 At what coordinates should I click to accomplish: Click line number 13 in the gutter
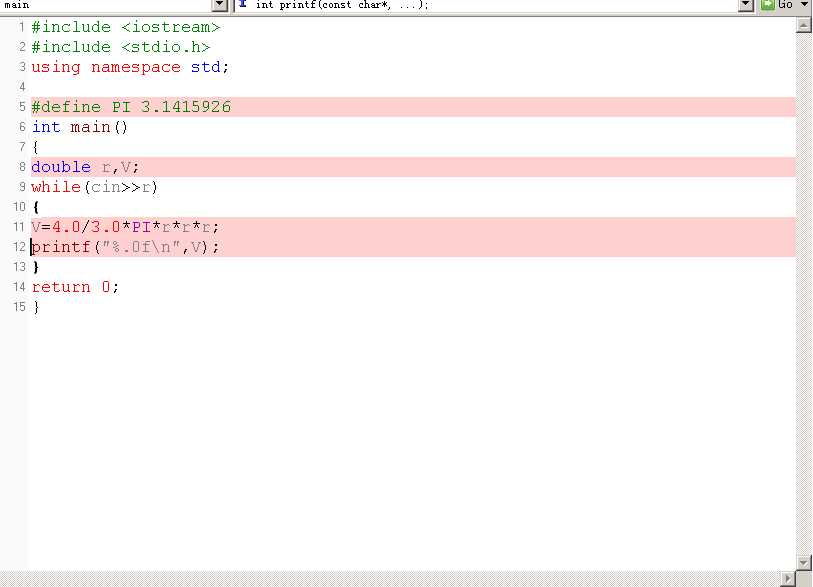tap(20, 267)
